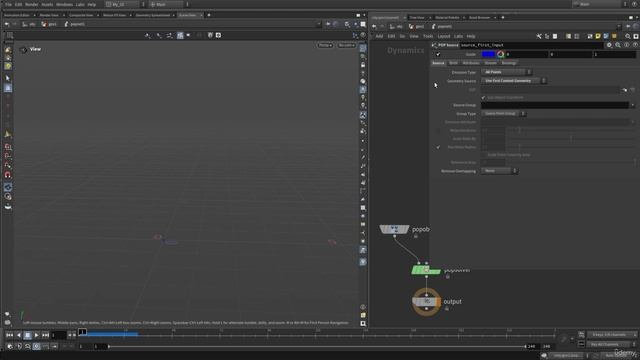Screen dimensions: 640x360
Task: Jump to last frame button
Action: (45, 335)
